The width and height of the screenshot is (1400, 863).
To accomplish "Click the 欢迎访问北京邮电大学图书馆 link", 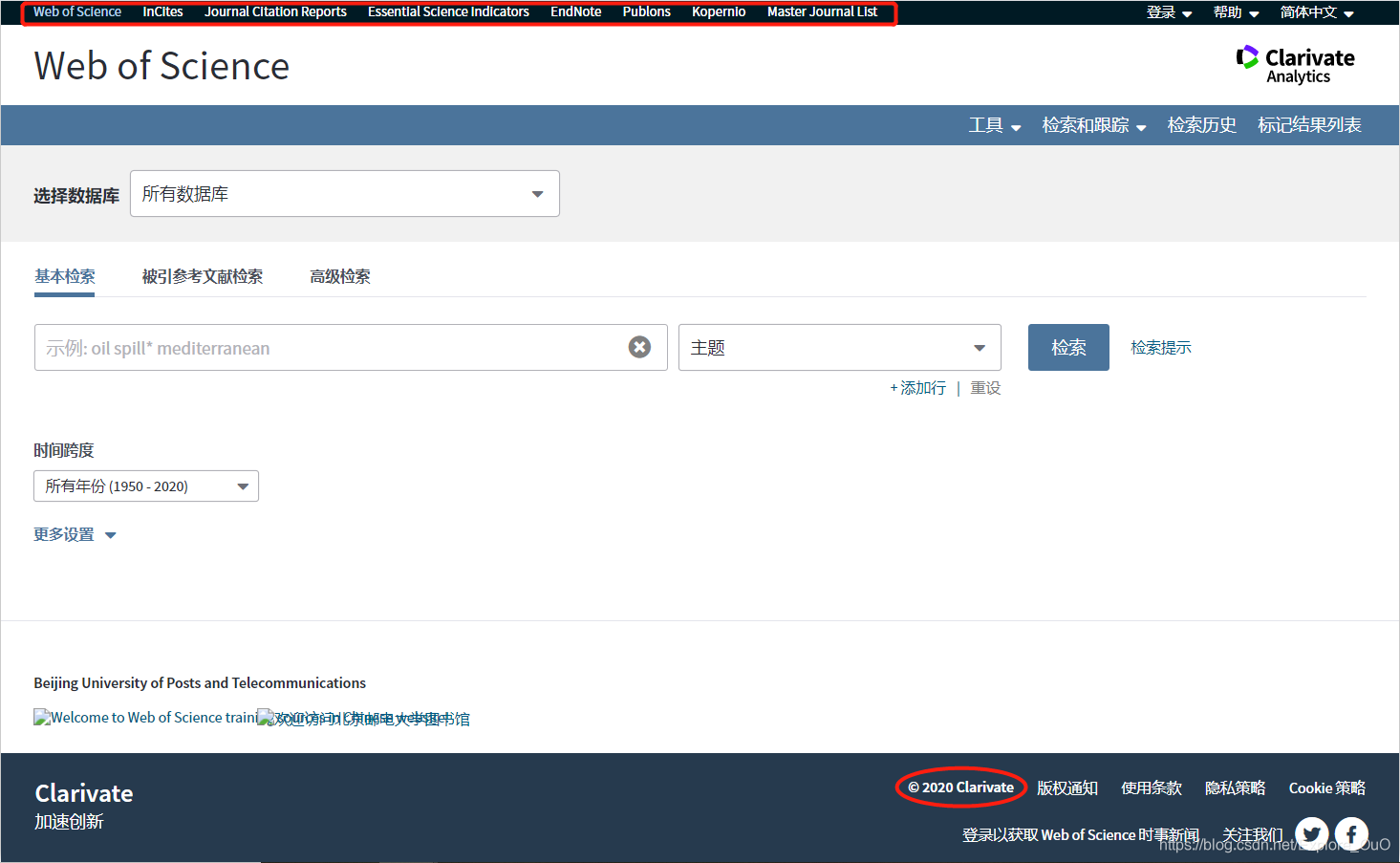I will coord(364,718).
